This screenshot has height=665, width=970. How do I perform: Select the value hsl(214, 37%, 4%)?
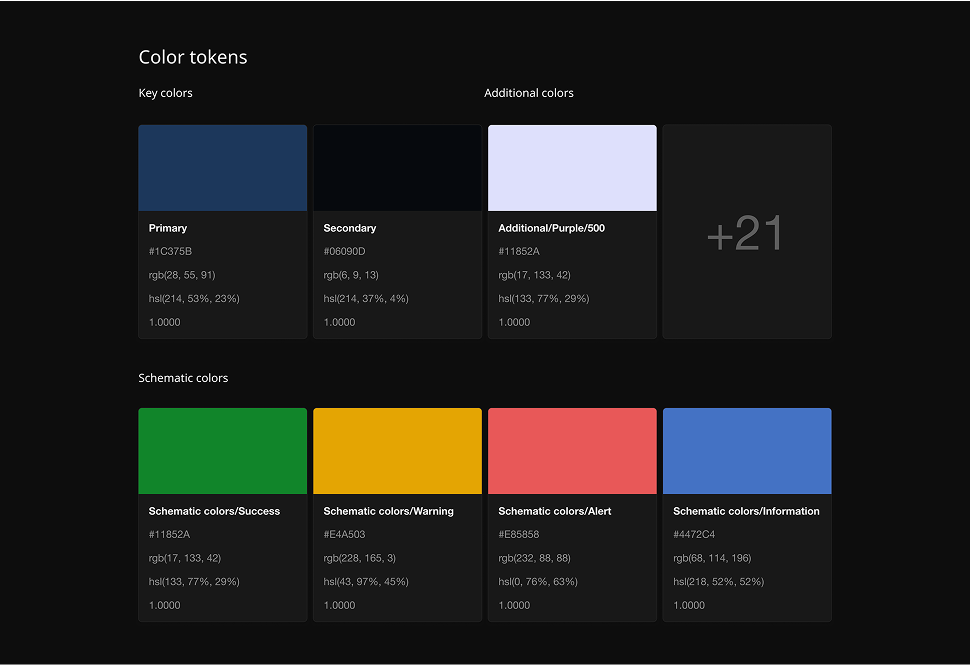pyautogui.click(x=366, y=298)
